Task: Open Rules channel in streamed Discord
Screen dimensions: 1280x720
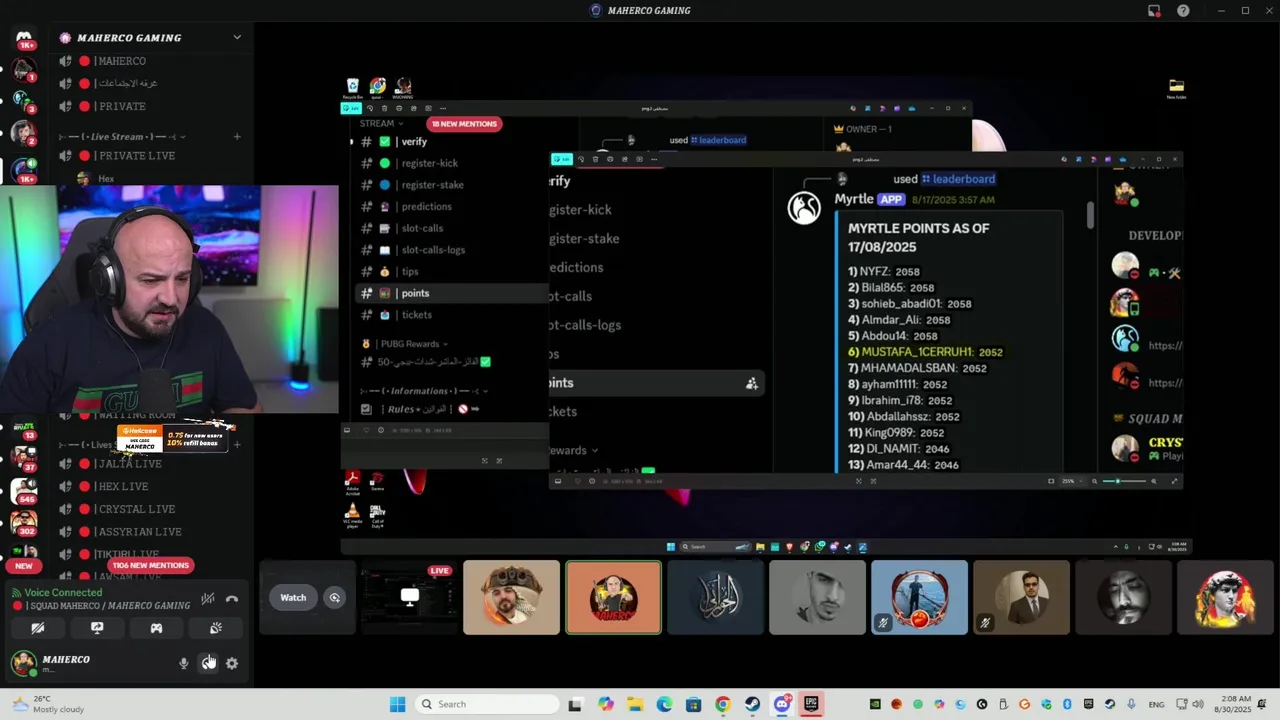Action: (x=420, y=409)
